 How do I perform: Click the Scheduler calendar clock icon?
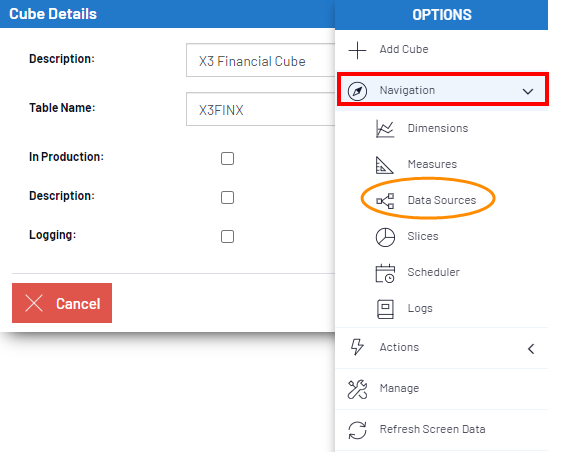pyautogui.click(x=385, y=273)
